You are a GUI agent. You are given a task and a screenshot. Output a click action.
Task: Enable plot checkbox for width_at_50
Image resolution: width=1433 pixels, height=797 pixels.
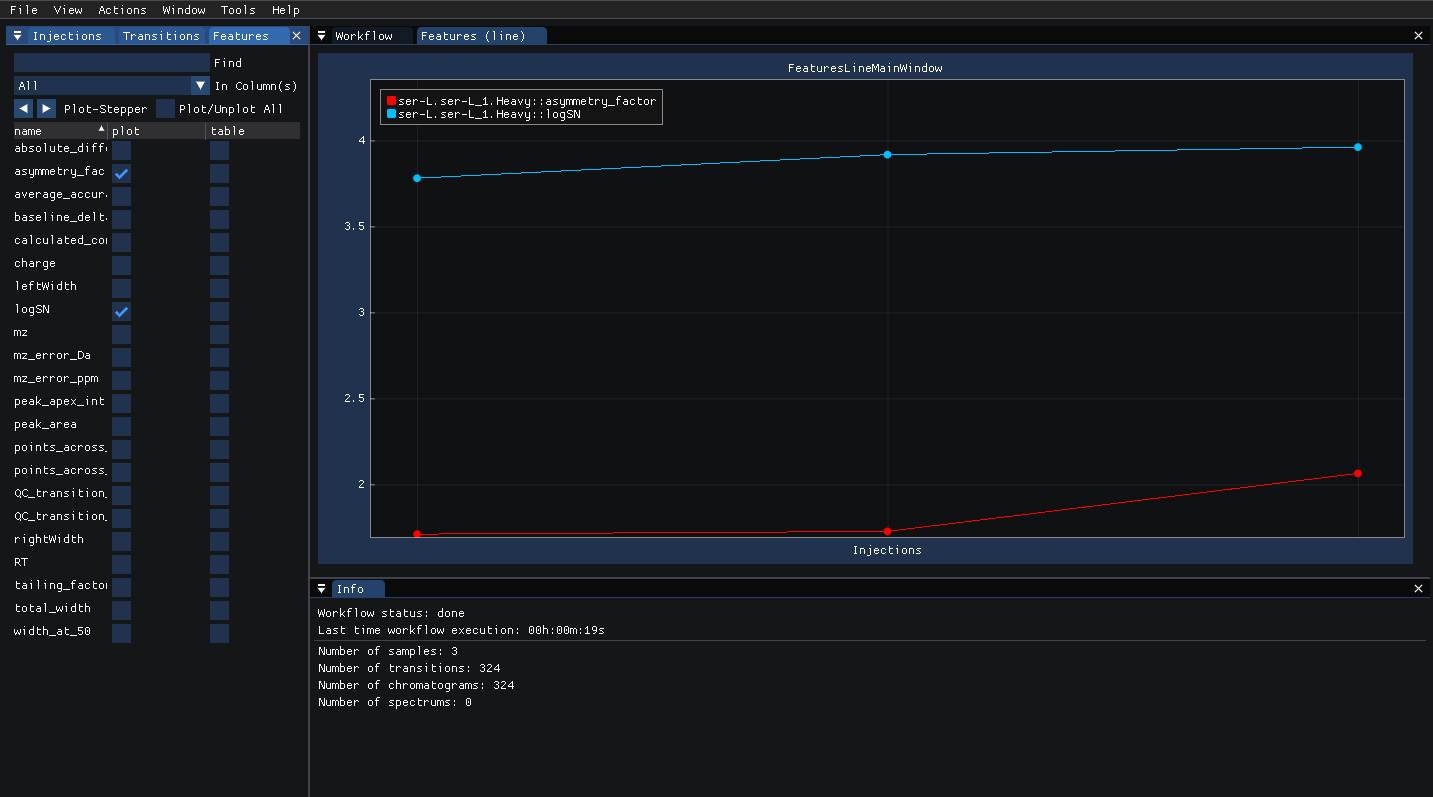tap(121, 633)
